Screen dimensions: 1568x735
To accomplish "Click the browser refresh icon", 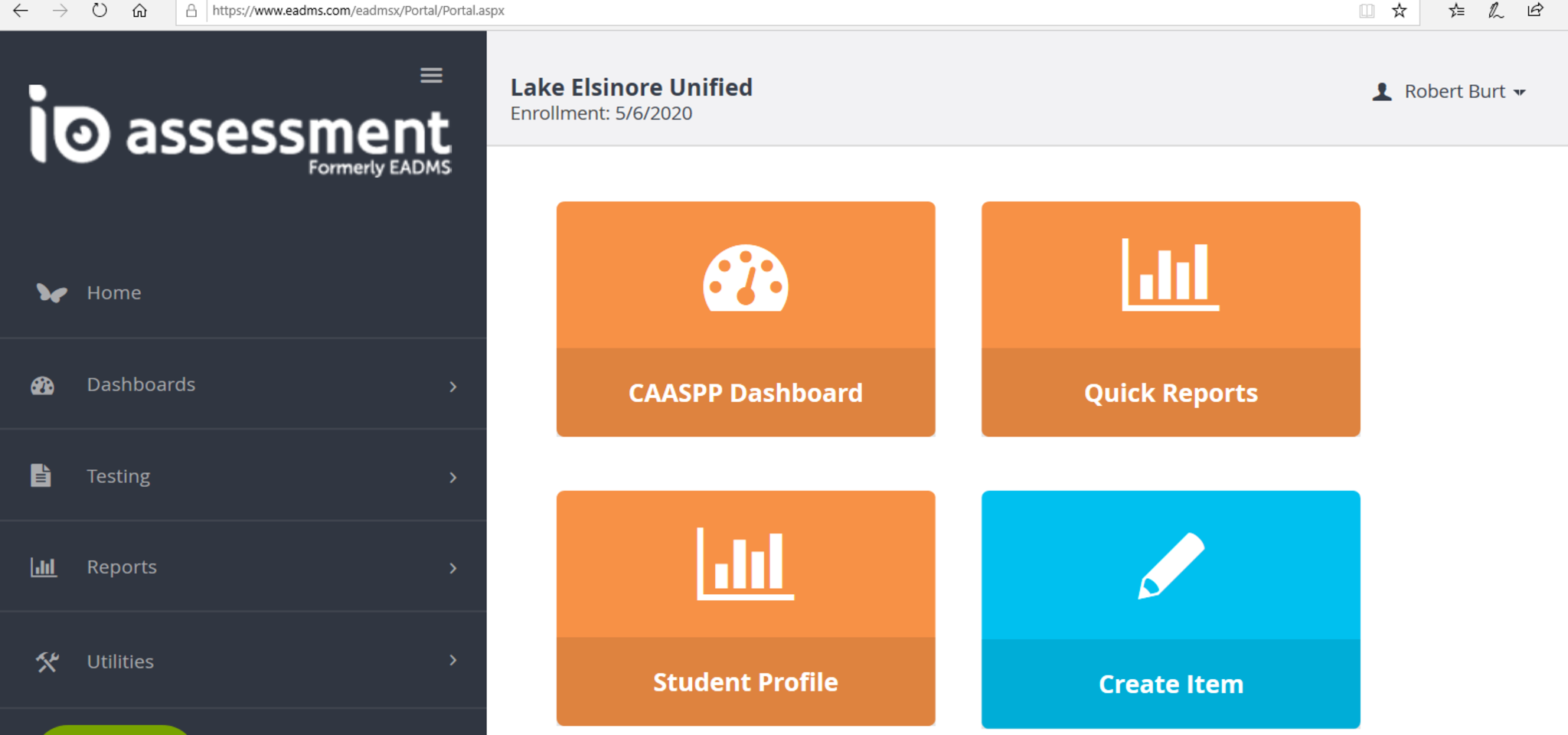I will (x=100, y=11).
